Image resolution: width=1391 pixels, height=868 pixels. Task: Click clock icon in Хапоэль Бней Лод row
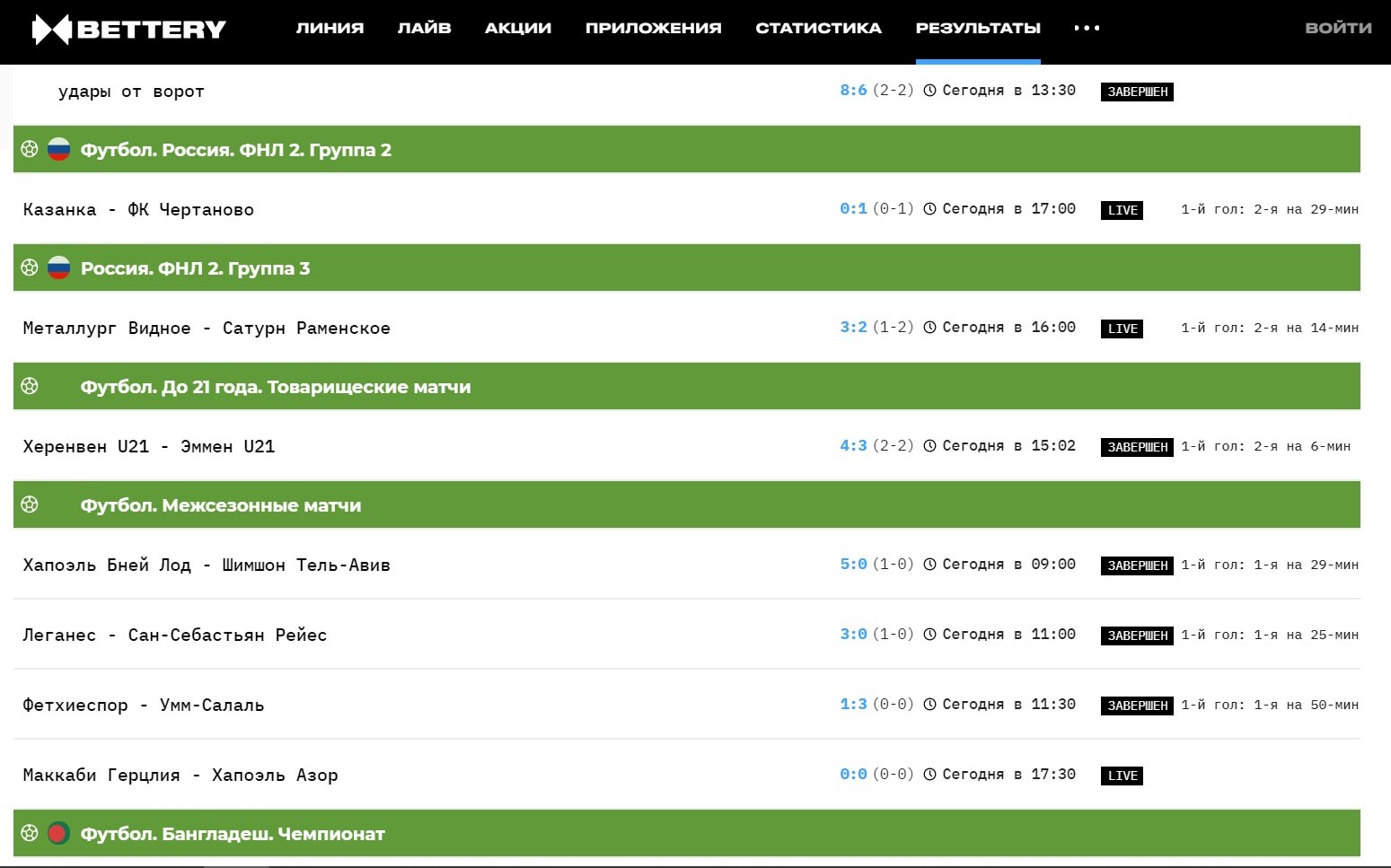coord(930,564)
